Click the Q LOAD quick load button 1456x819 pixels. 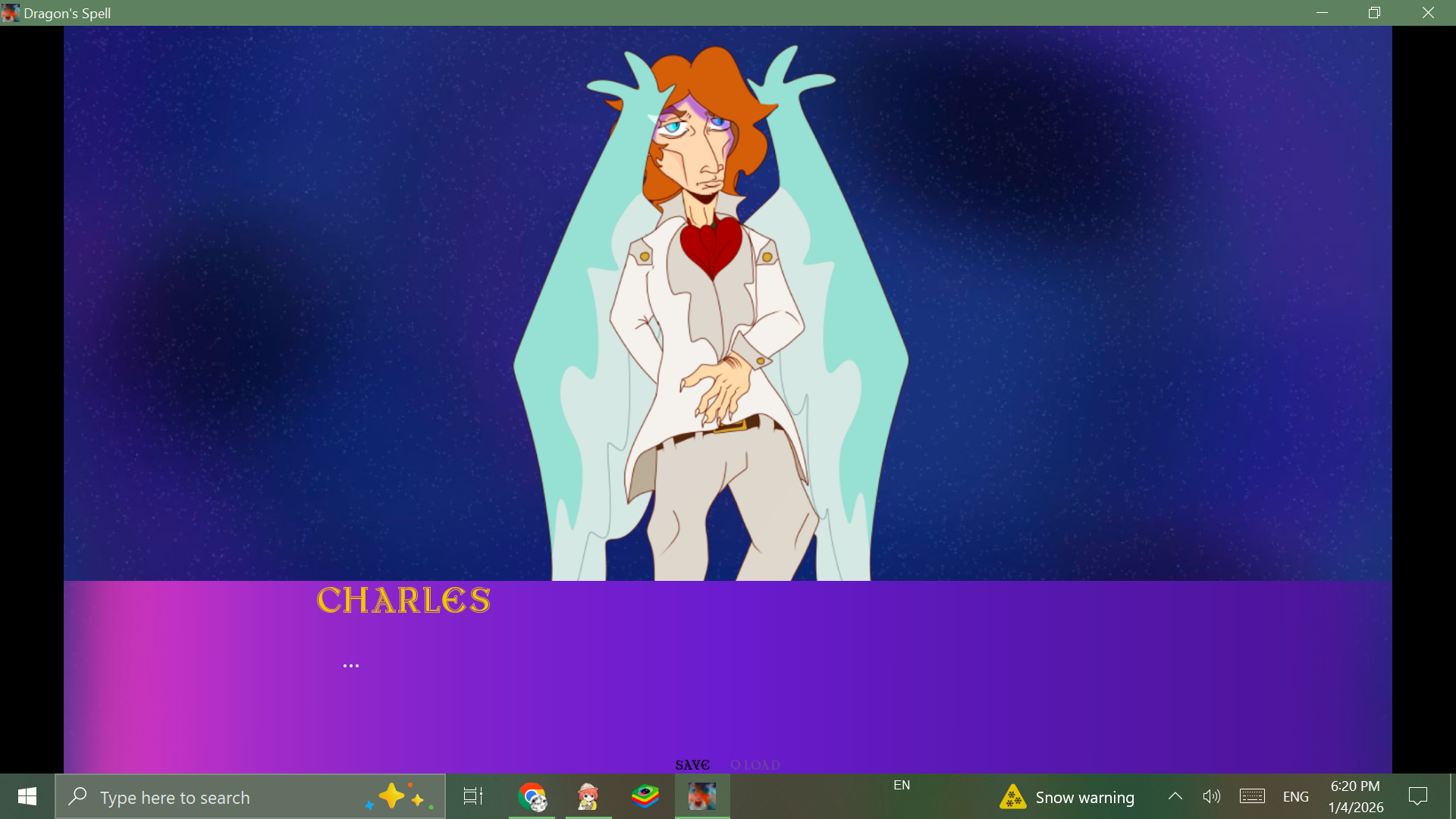pyautogui.click(x=755, y=764)
